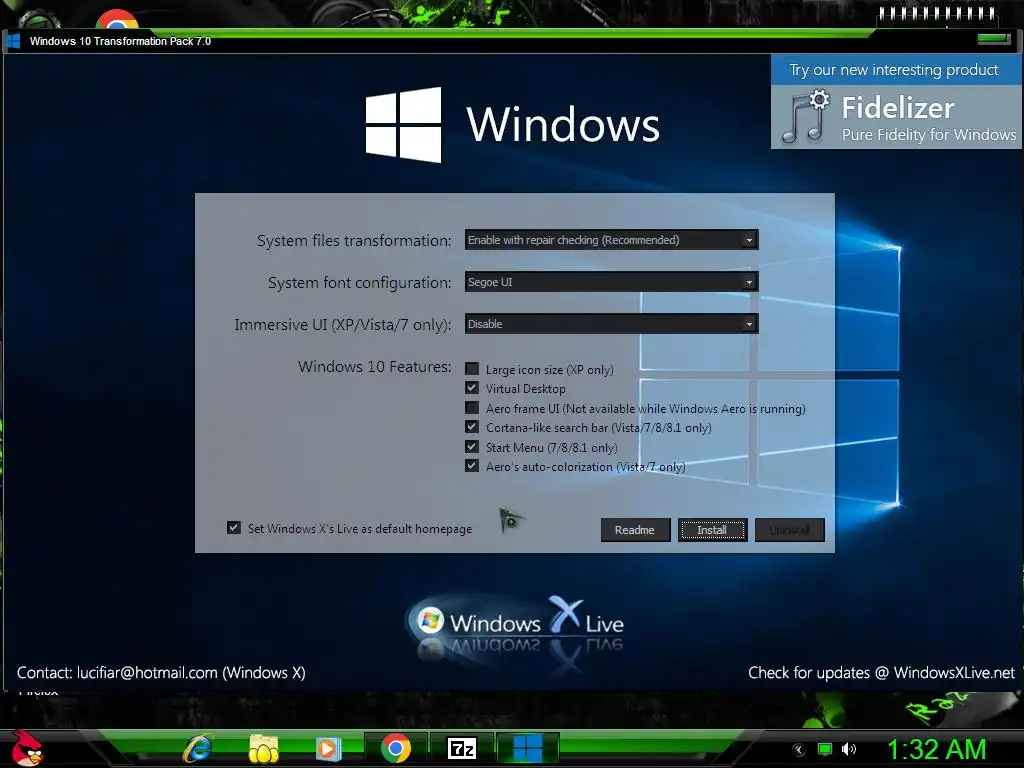The image size is (1024, 768).
Task: Click the Uninstall button
Action: pyautogui.click(x=790, y=530)
